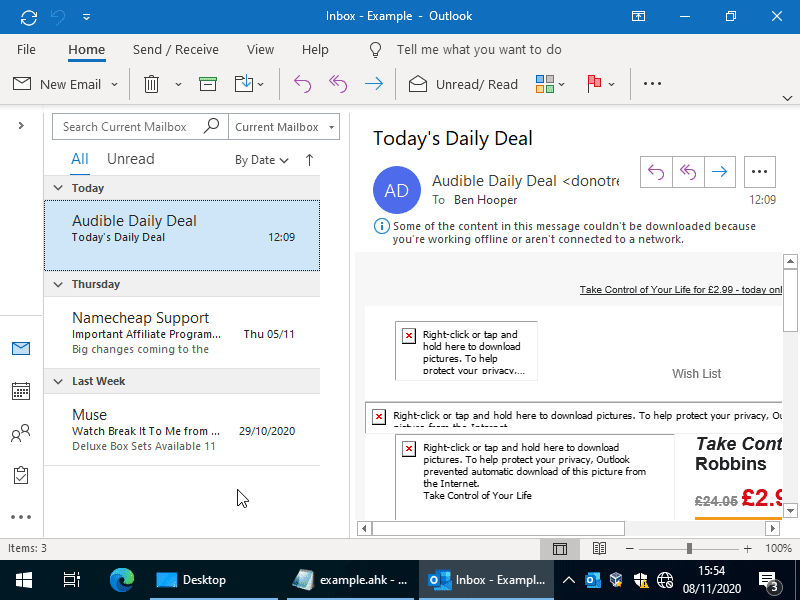Expand the folder pane arrow
Screen dimensions: 800x600
pyautogui.click(x=21, y=126)
